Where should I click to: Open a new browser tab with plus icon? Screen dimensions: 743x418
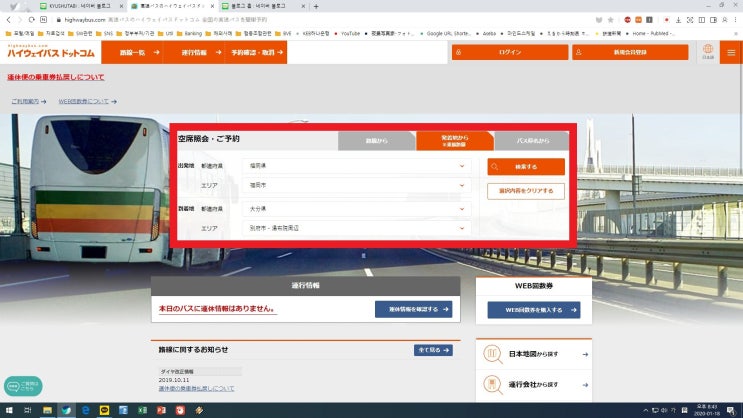(x=316, y=6)
